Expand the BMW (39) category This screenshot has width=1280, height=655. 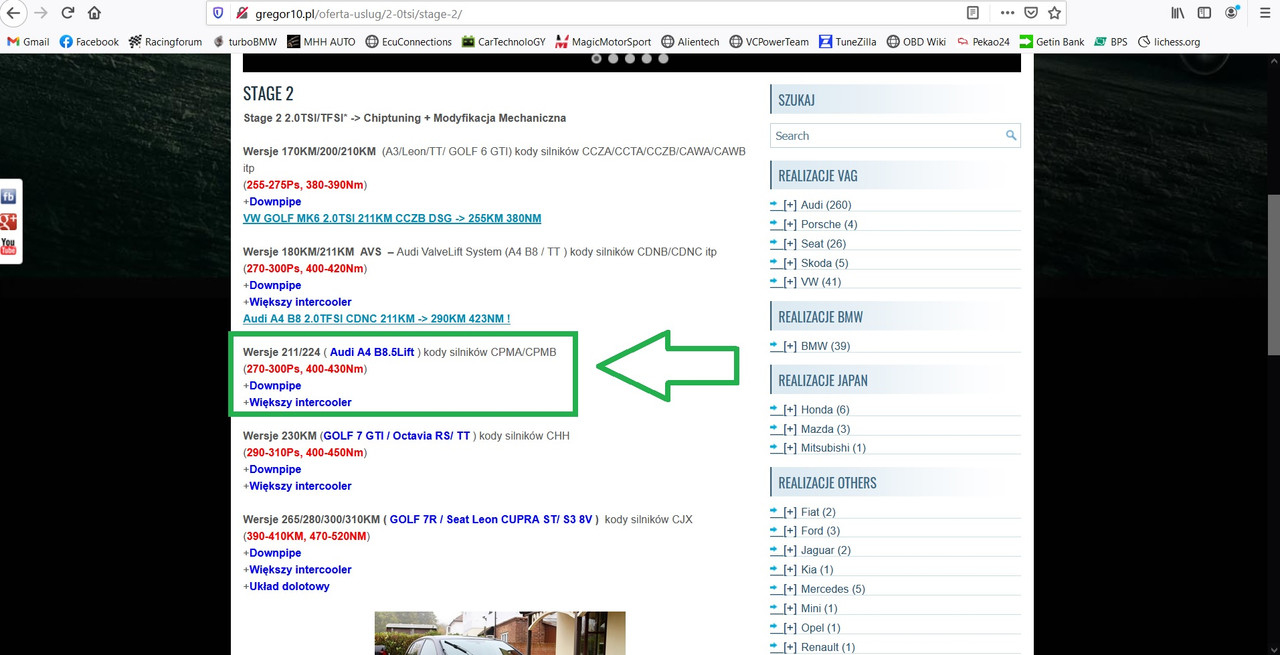790,346
